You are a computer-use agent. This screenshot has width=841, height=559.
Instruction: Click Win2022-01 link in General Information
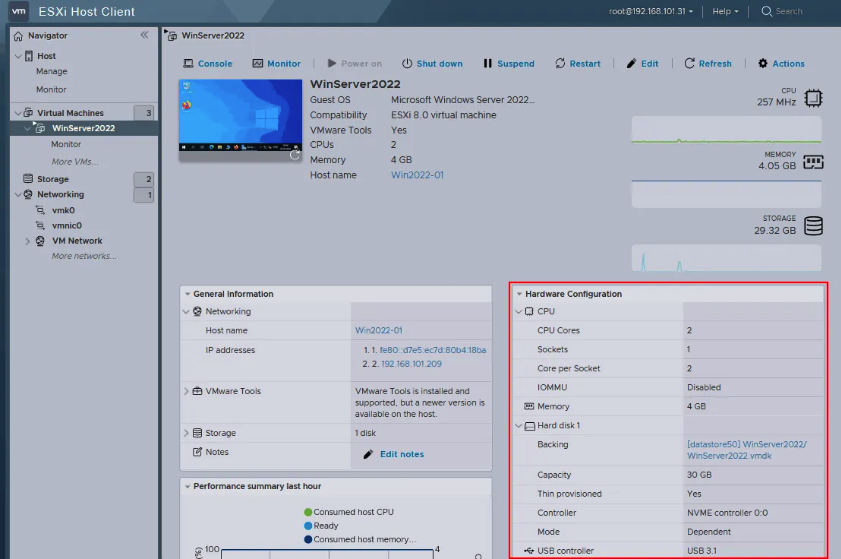point(379,330)
